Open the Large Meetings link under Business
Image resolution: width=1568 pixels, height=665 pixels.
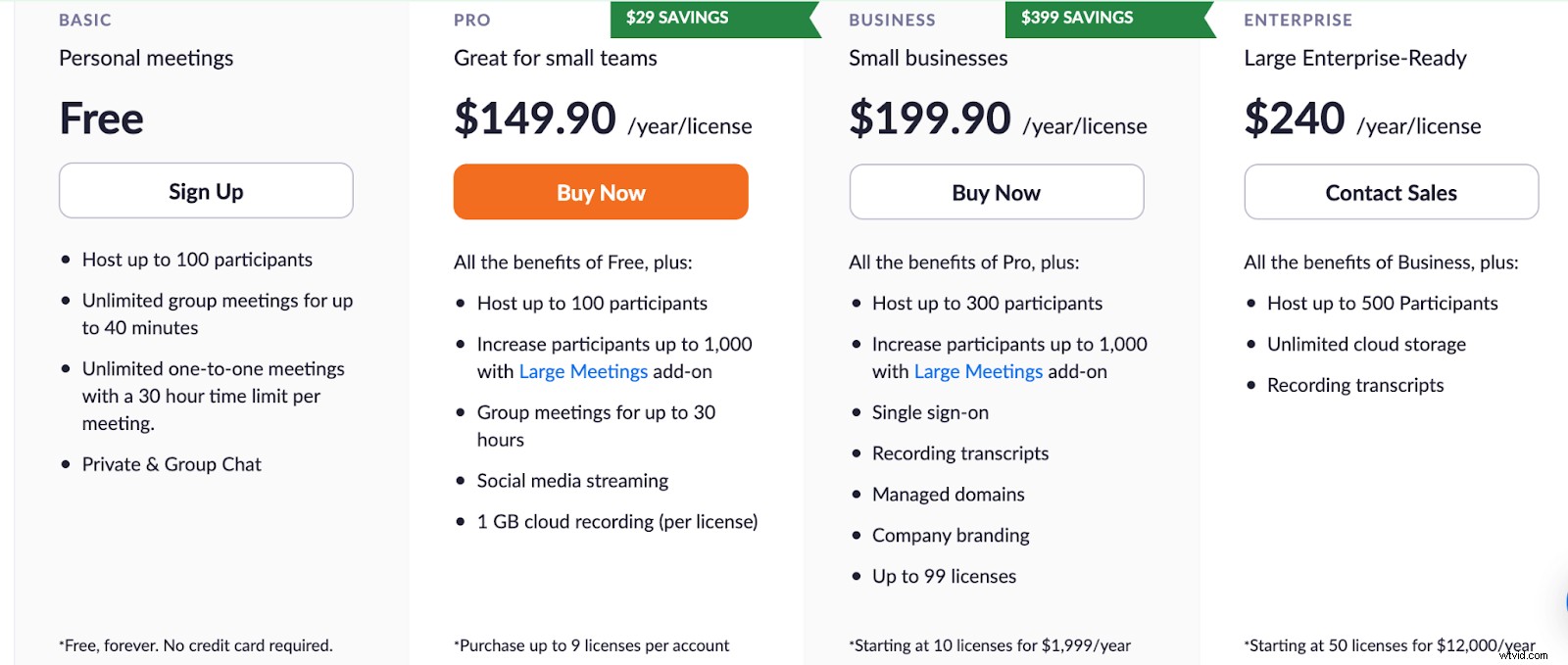point(977,371)
